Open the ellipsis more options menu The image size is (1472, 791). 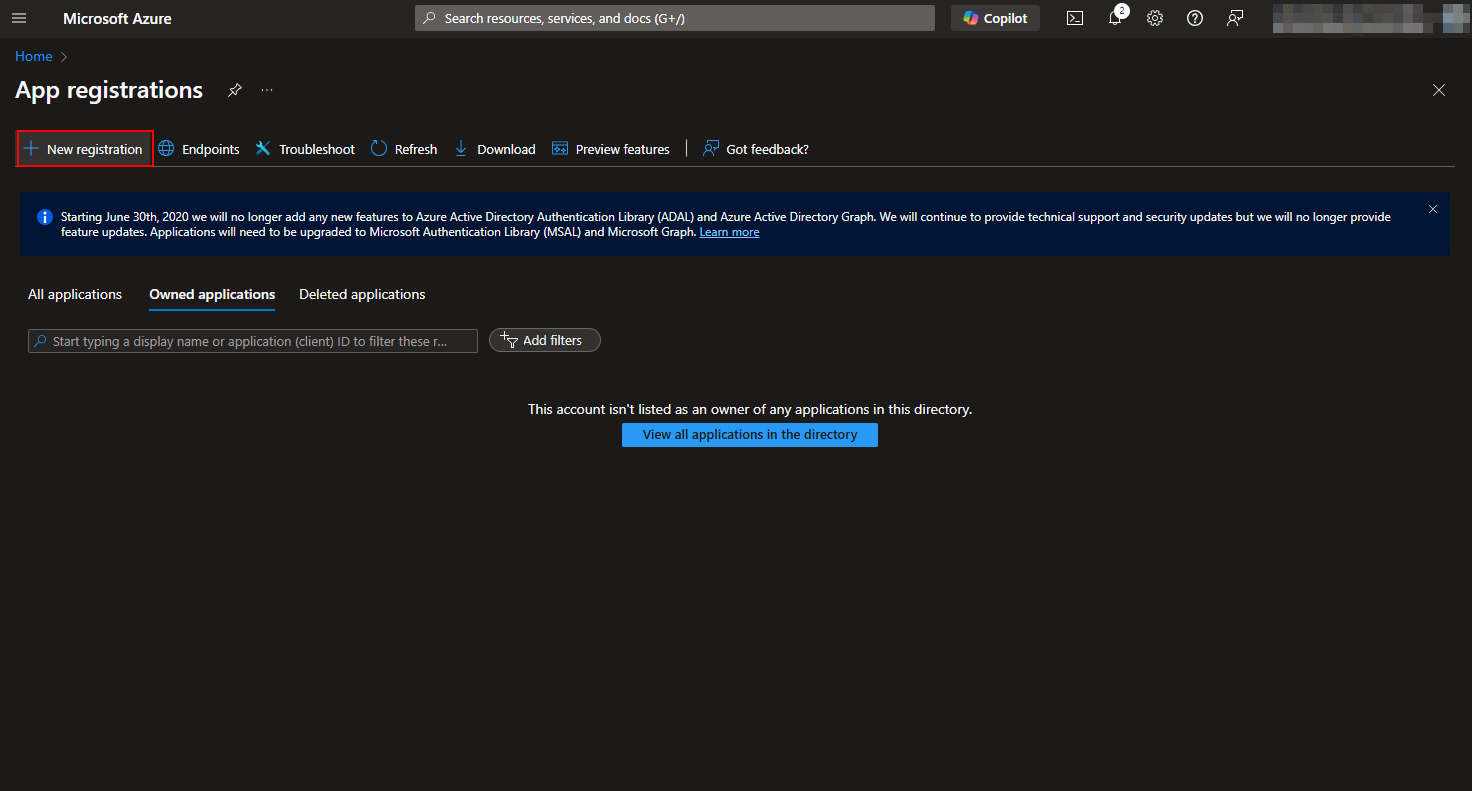267,90
